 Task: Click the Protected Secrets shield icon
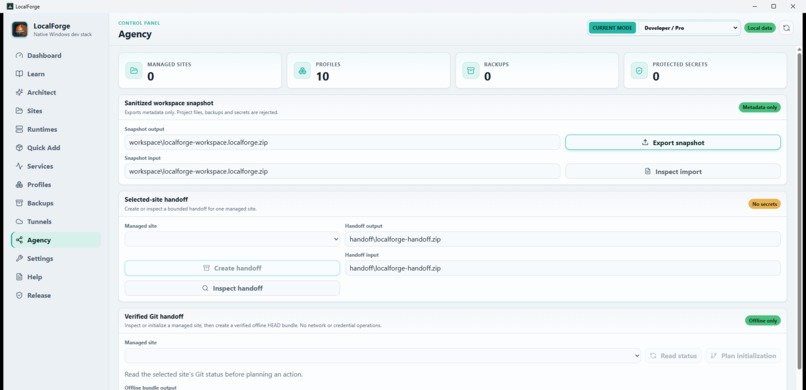pyautogui.click(x=639, y=70)
